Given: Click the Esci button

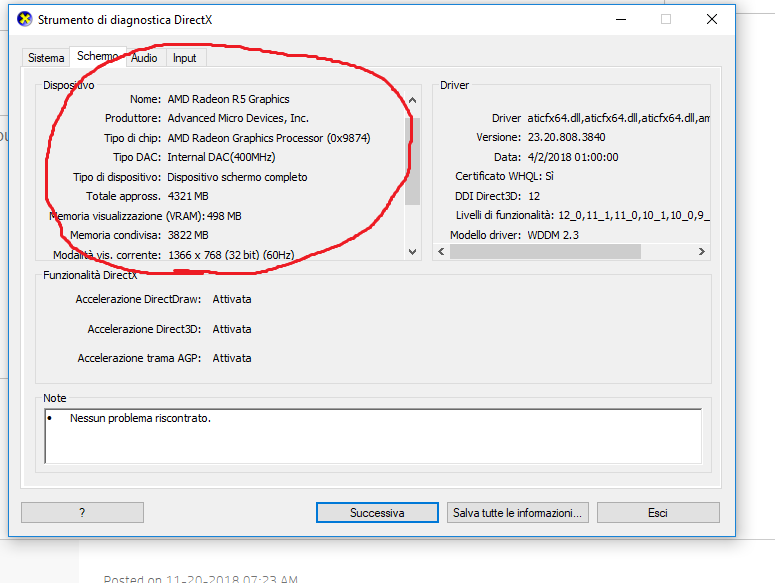Looking at the screenshot, I should point(658,513).
